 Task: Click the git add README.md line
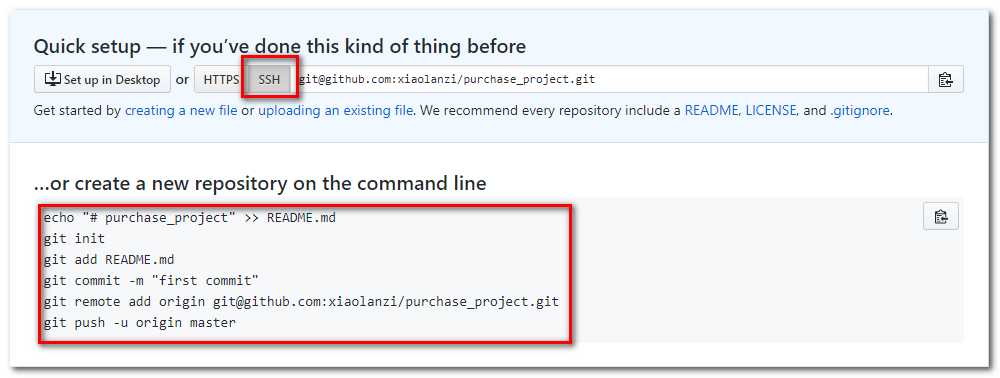click(x=108, y=260)
